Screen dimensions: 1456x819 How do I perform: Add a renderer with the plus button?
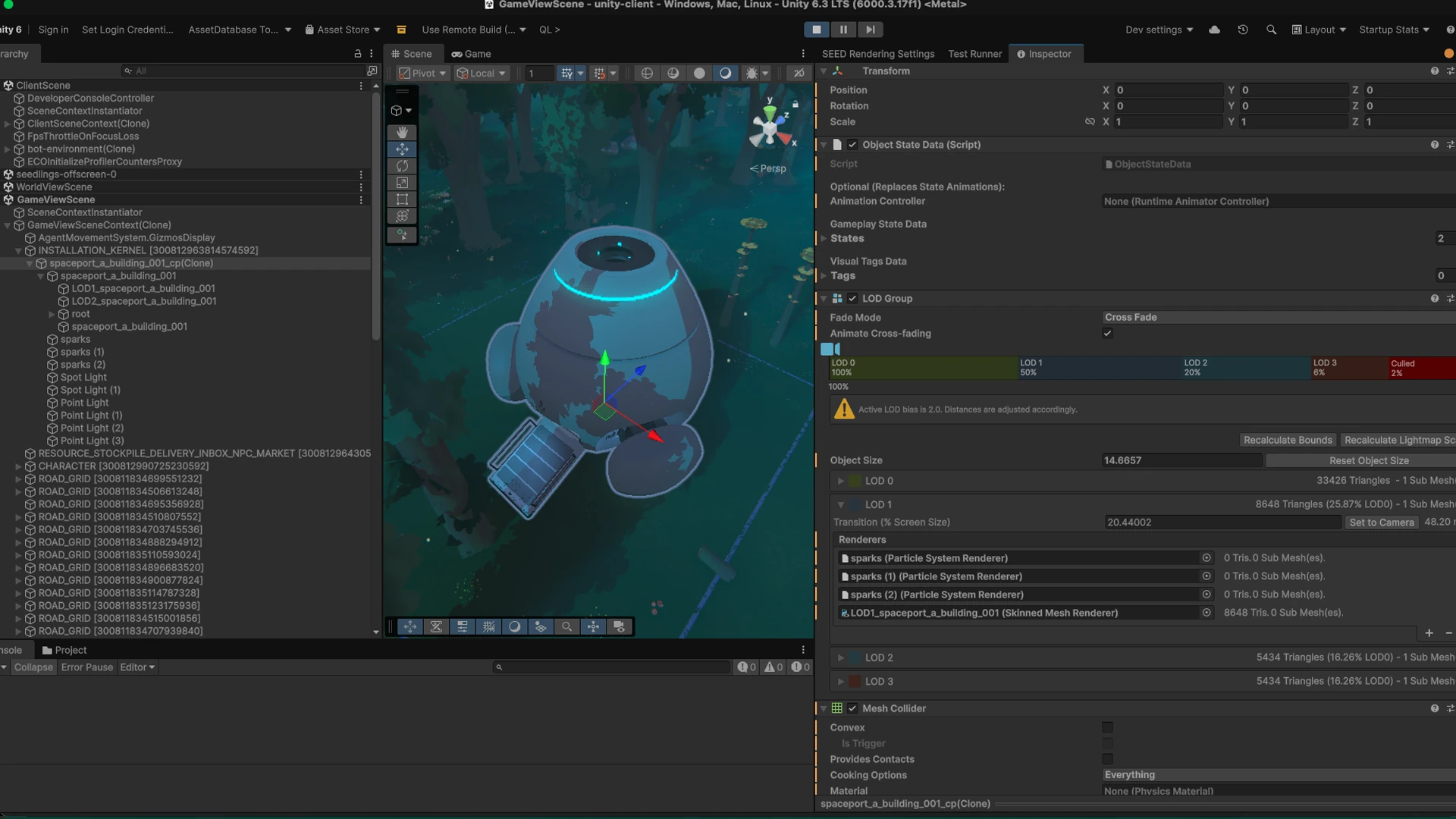tap(1429, 632)
